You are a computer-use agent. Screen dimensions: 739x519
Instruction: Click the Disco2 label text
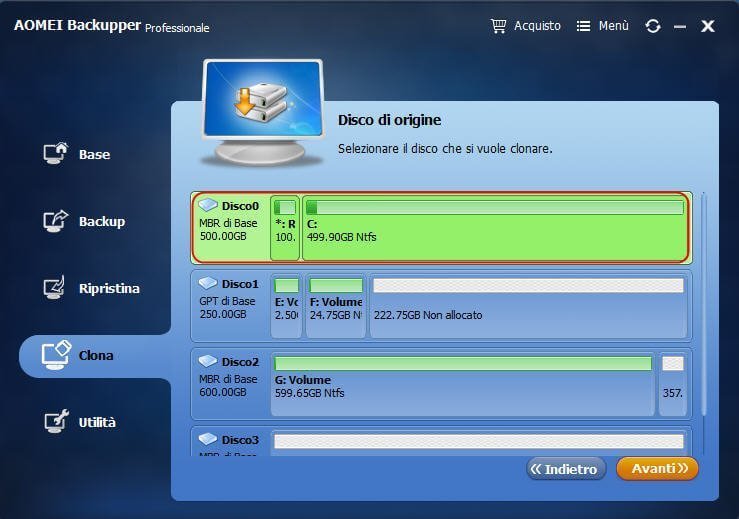pyautogui.click(x=240, y=362)
